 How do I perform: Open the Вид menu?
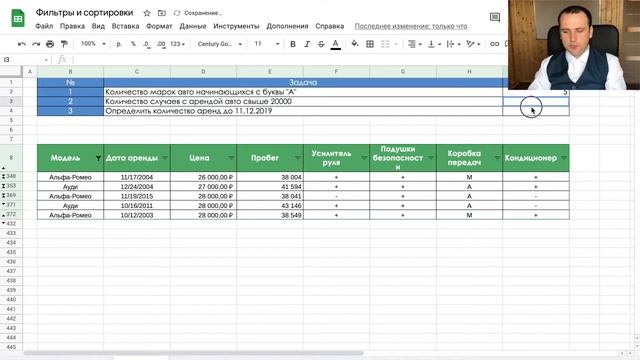click(98, 26)
